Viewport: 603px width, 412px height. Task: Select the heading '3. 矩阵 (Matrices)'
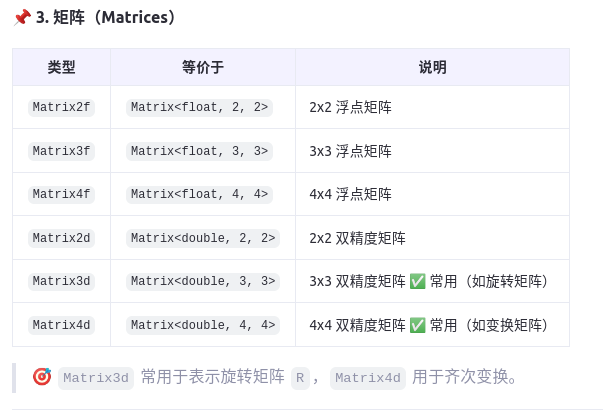point(106,17)
